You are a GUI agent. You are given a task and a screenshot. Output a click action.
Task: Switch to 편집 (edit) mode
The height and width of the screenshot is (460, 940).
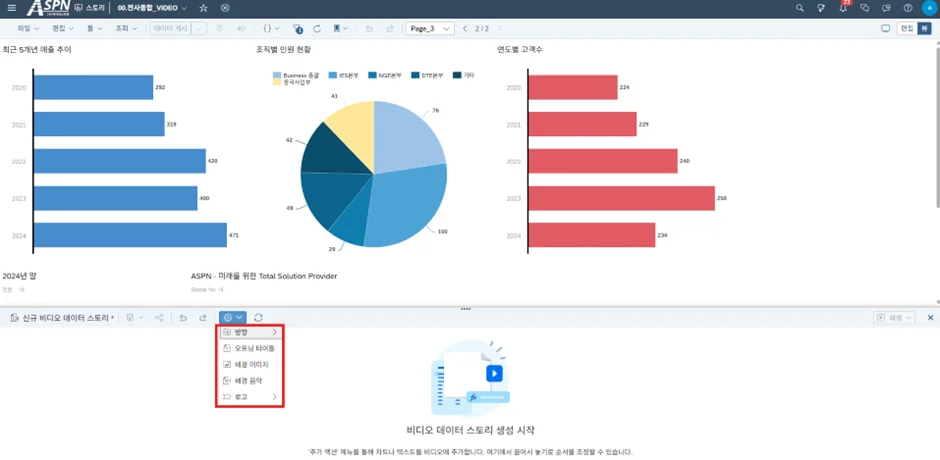click(x=906, y=29)
